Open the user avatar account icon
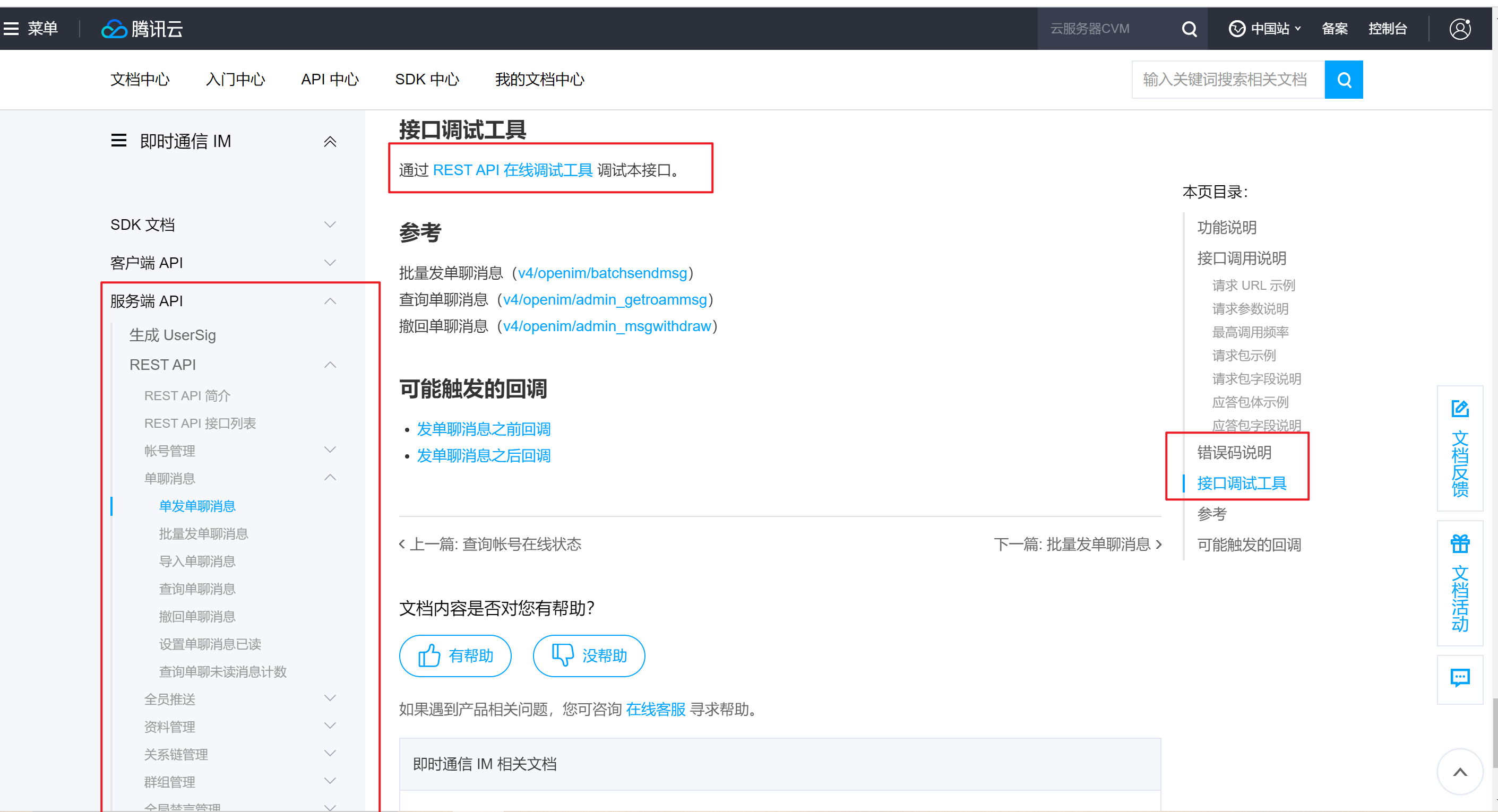The image size is (1498, 812). point(1460,29)
